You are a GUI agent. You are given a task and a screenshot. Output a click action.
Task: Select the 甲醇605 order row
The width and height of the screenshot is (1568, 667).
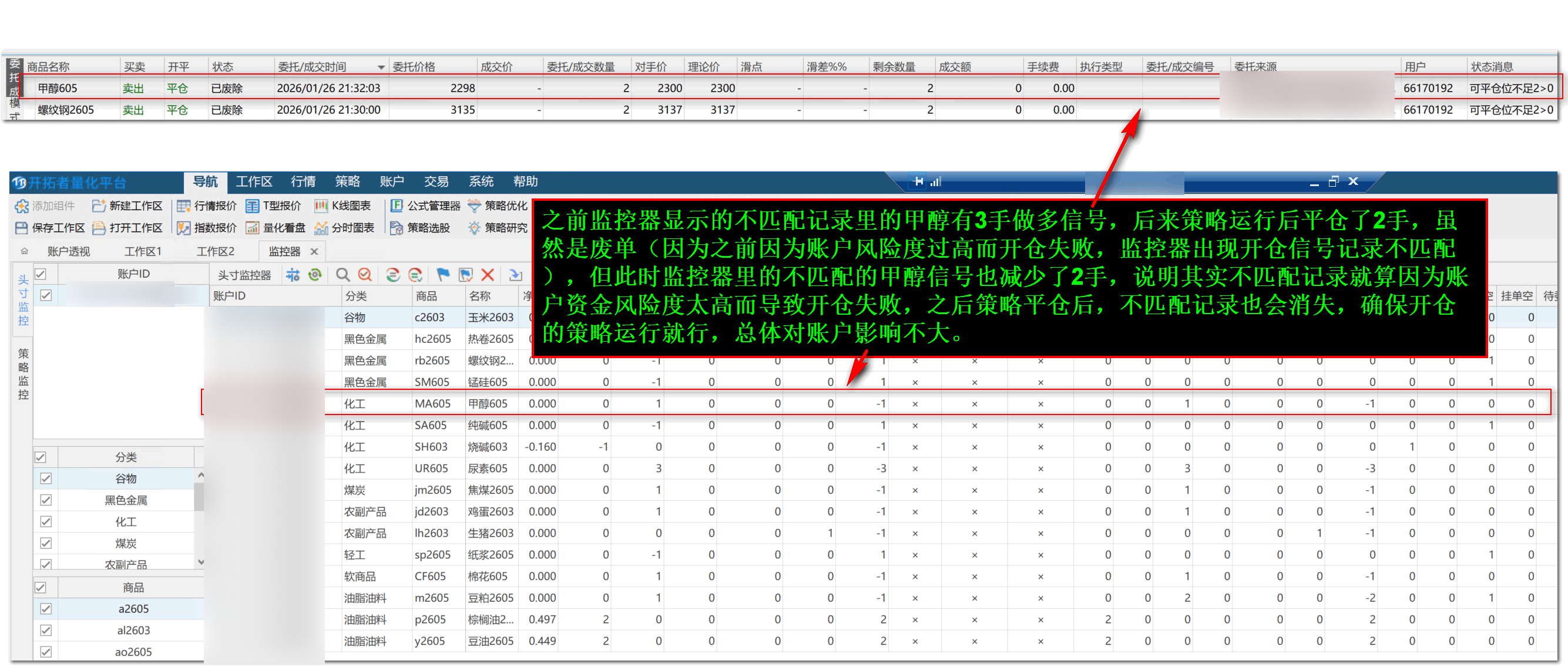[x=58, y=88]
